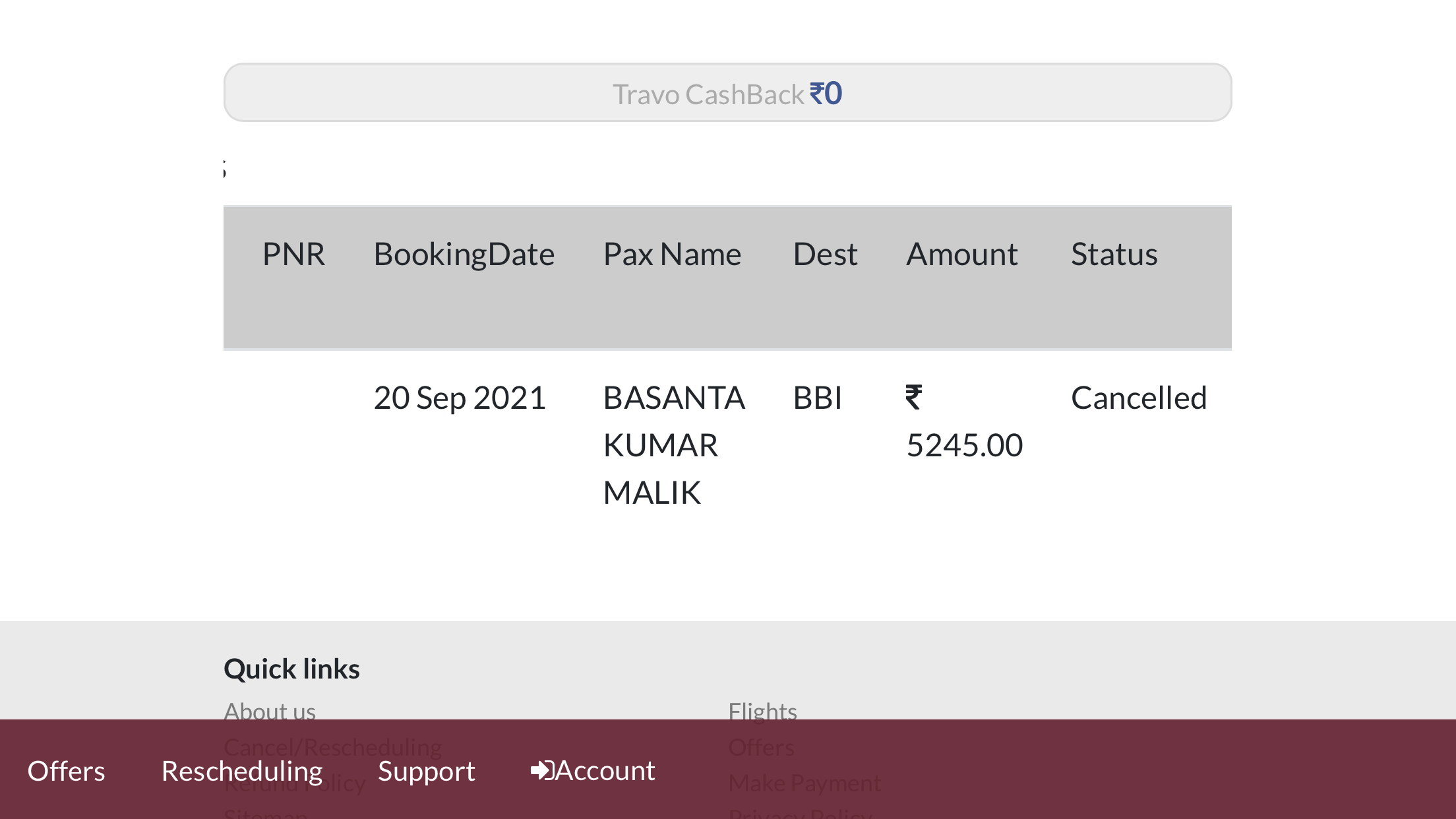Click the Amount column header
The image size is (1456, 819).
tap(961, 255)
